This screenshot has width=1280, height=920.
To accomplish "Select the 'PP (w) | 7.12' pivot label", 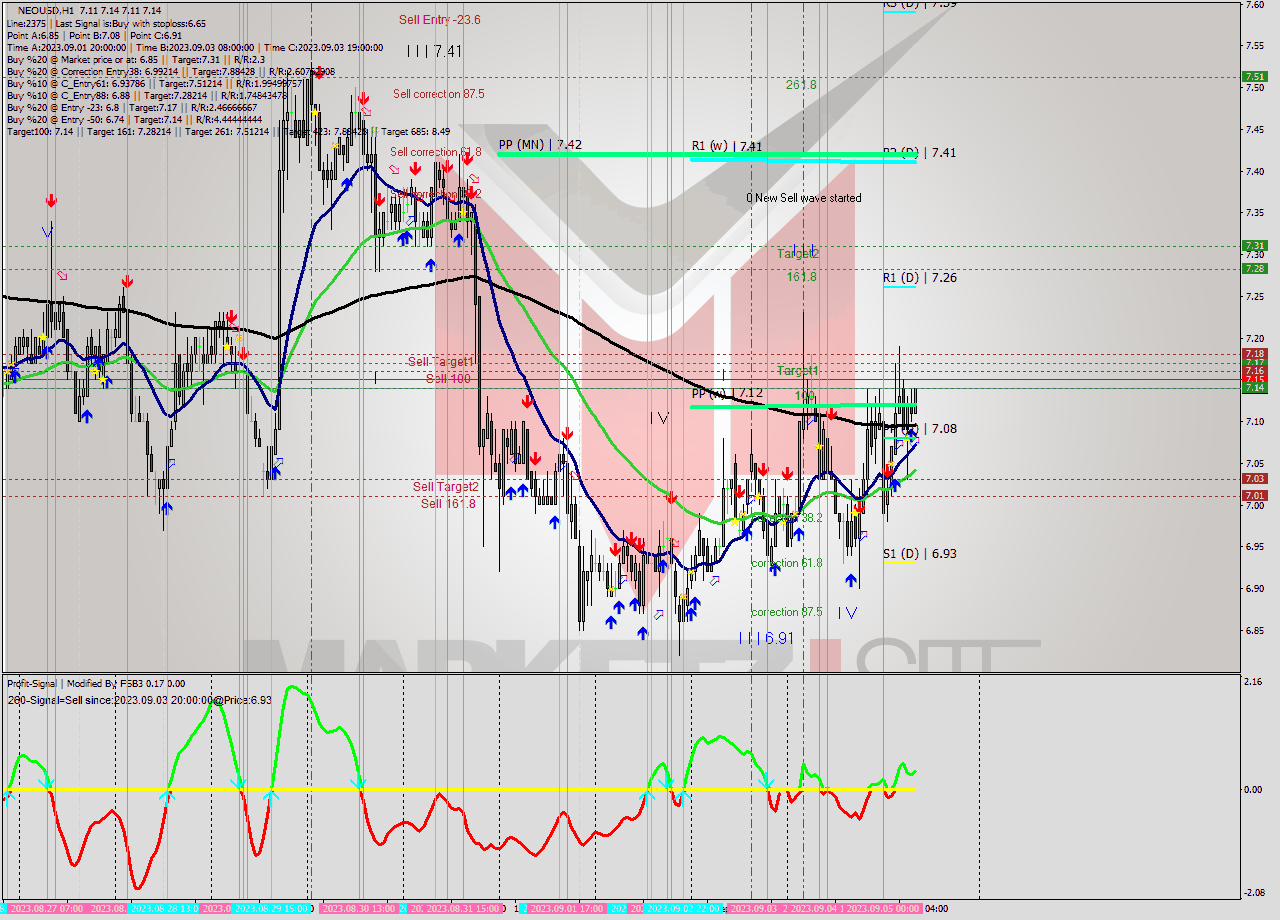I will [x=727, y=393].
